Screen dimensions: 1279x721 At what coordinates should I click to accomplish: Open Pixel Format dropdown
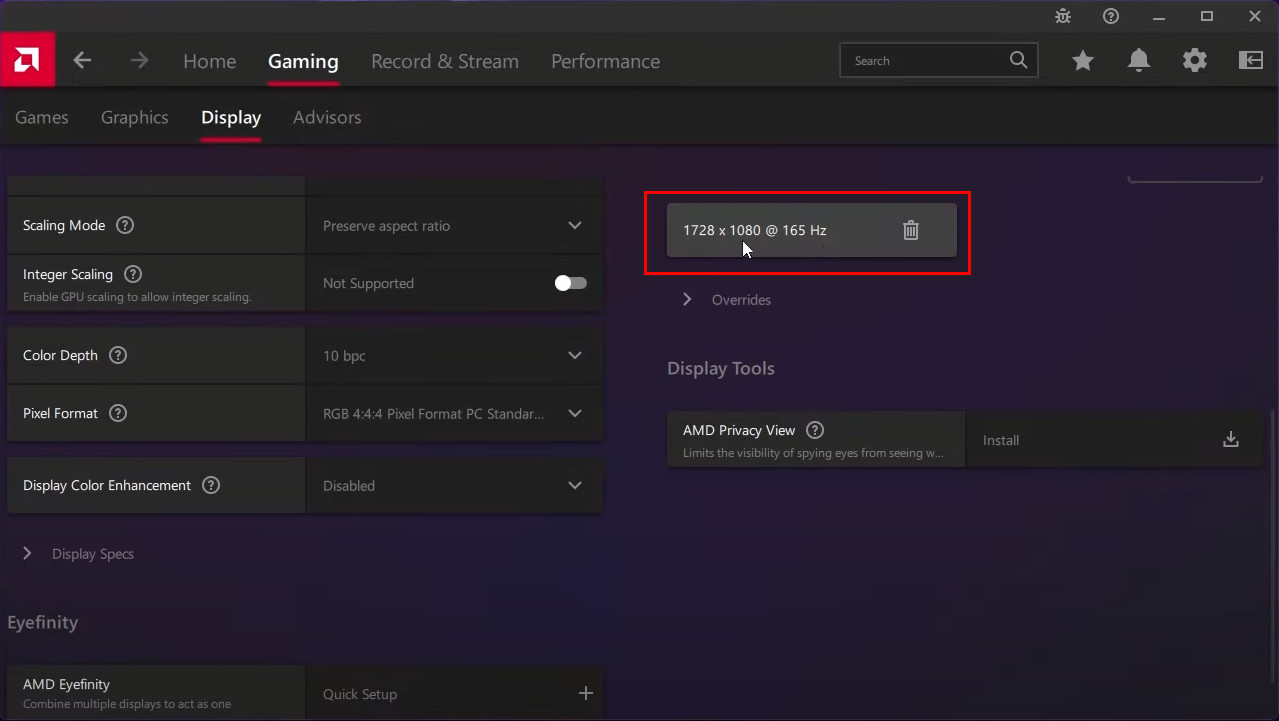pos(454,414)
